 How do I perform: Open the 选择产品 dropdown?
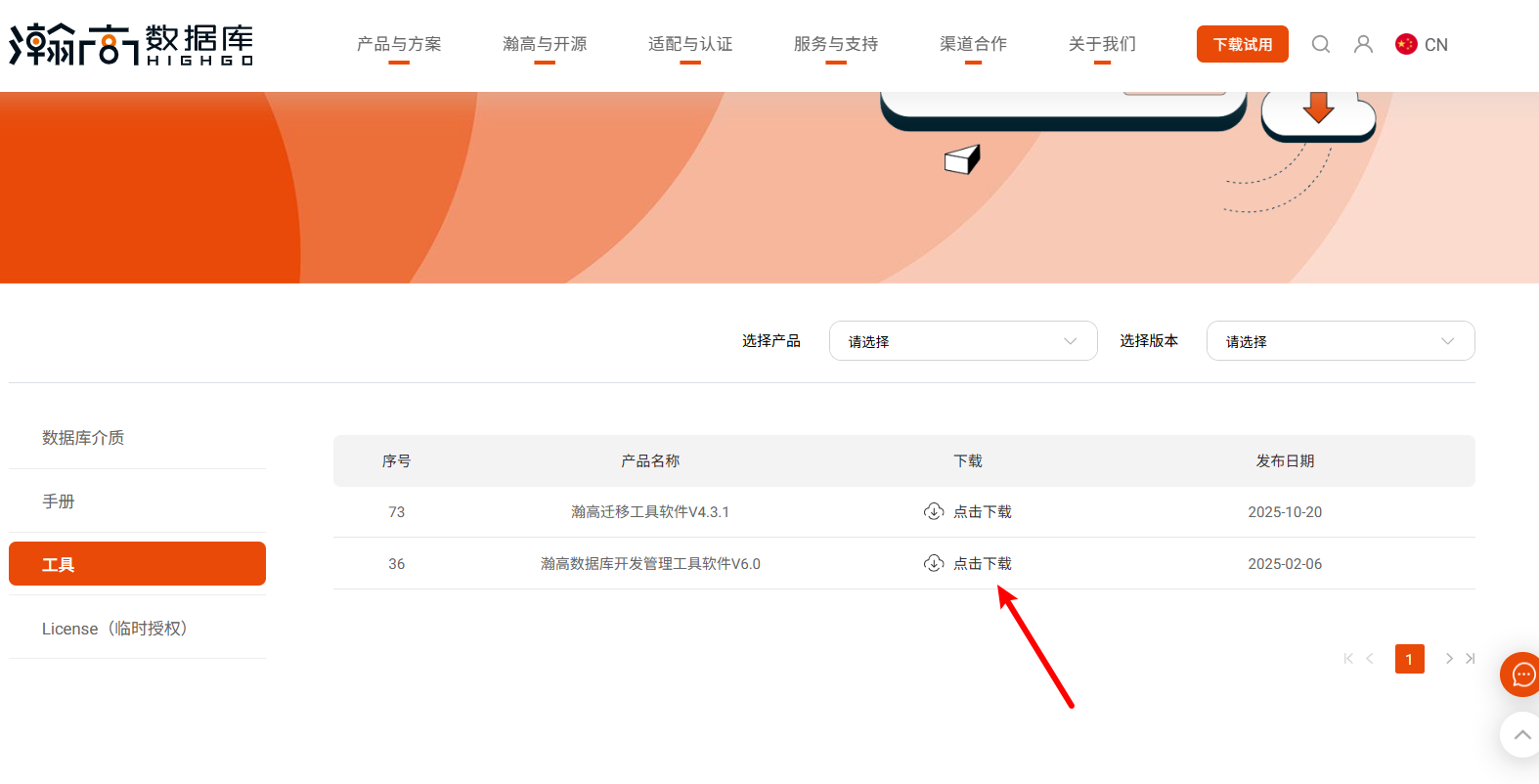pos(963,340)
